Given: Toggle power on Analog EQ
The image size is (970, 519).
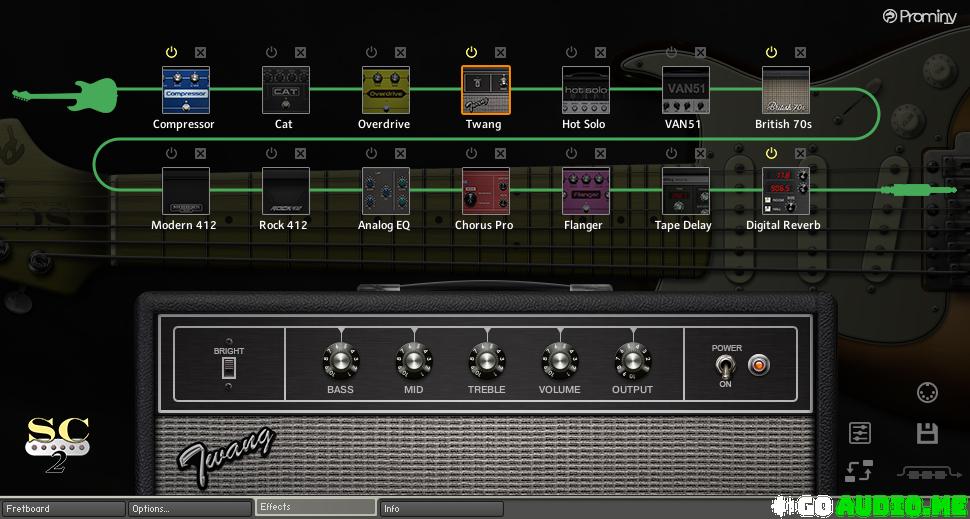Looking at the screenshot, I should (371, 153).
